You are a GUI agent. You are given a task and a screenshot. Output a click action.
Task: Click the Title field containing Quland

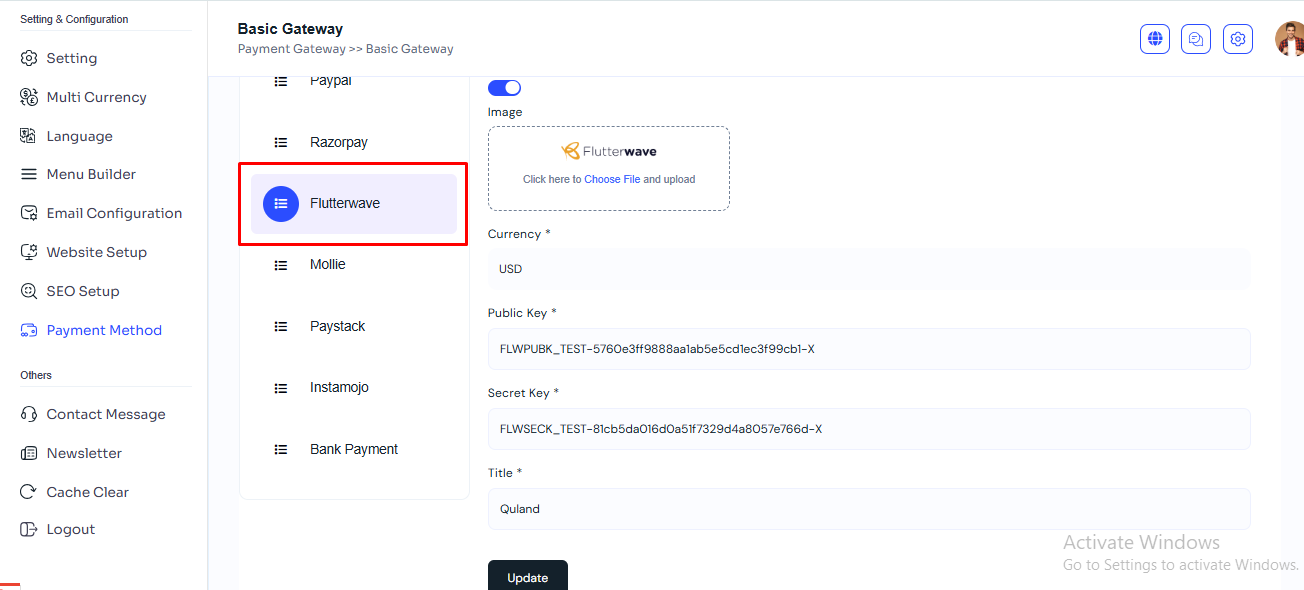pos(868,509)
